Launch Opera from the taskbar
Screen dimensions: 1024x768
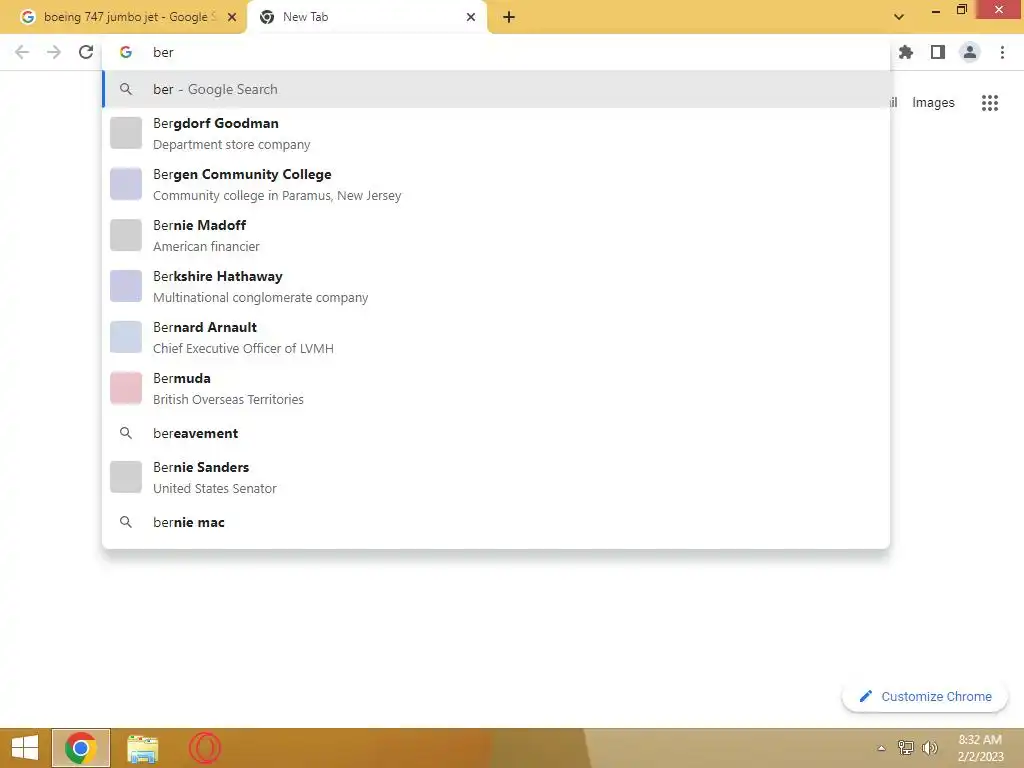point(204,748)
